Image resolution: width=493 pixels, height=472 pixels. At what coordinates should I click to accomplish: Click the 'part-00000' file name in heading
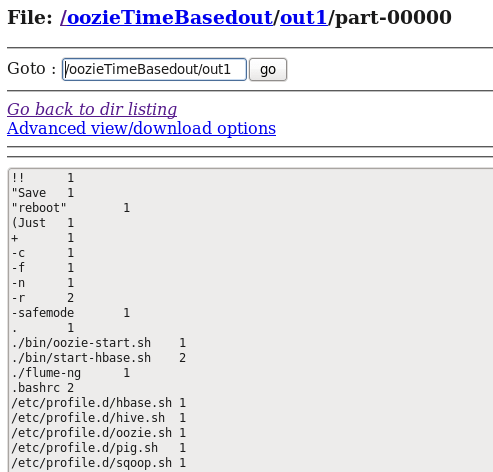click(x=393, y=17)
